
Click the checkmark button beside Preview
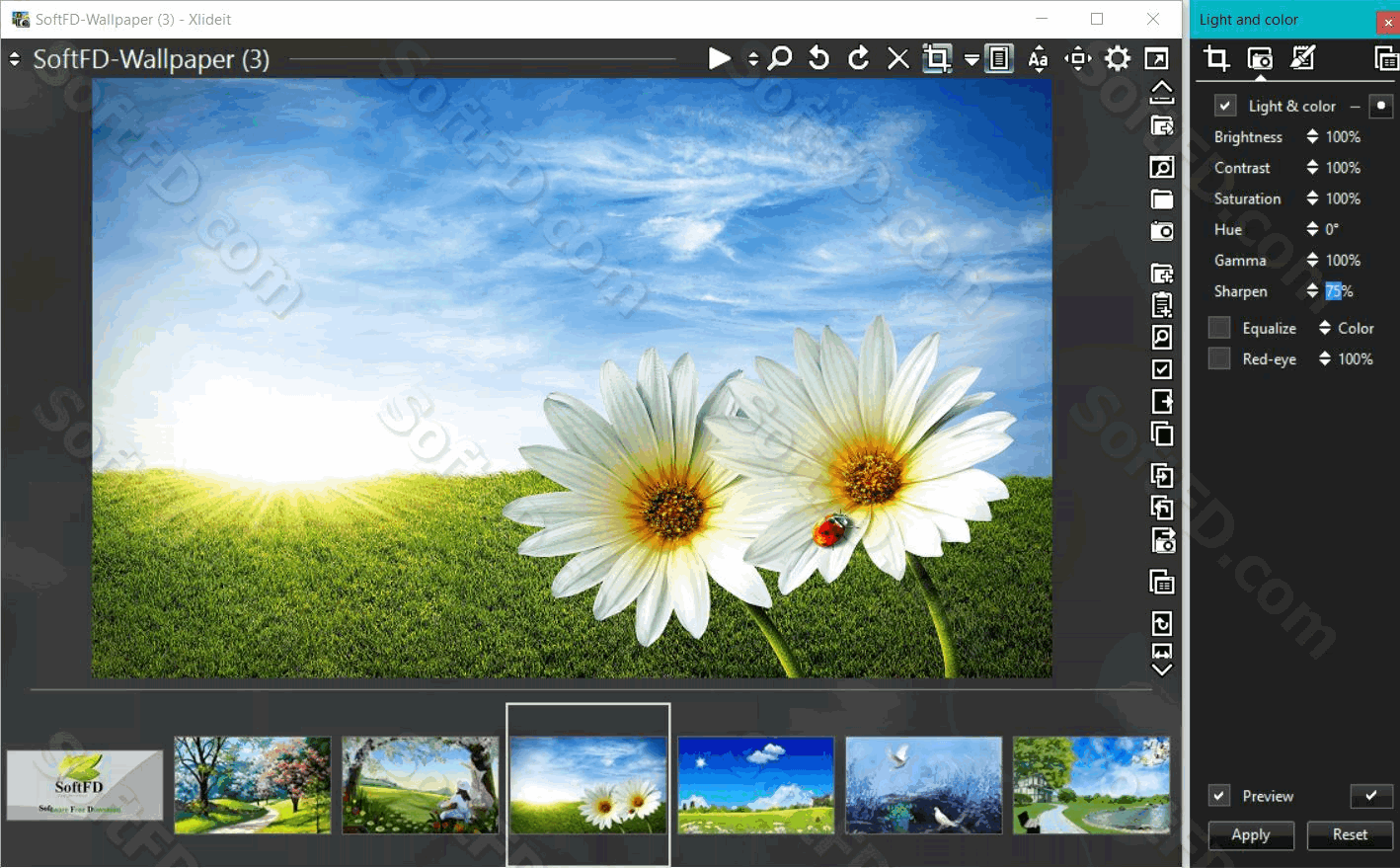pyautogui.click(x=1371, y=796)
